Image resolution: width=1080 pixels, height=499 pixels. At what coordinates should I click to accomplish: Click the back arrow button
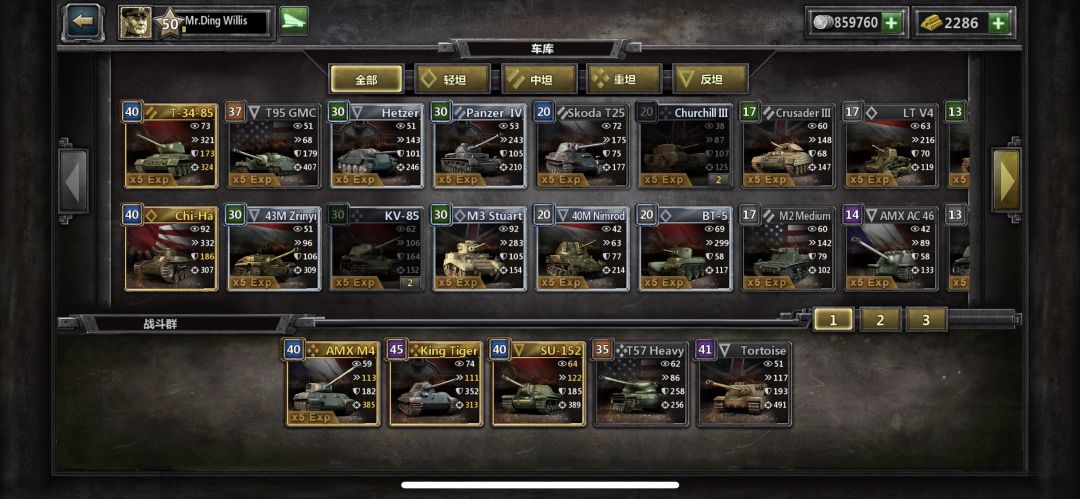(x=83, y=22)
